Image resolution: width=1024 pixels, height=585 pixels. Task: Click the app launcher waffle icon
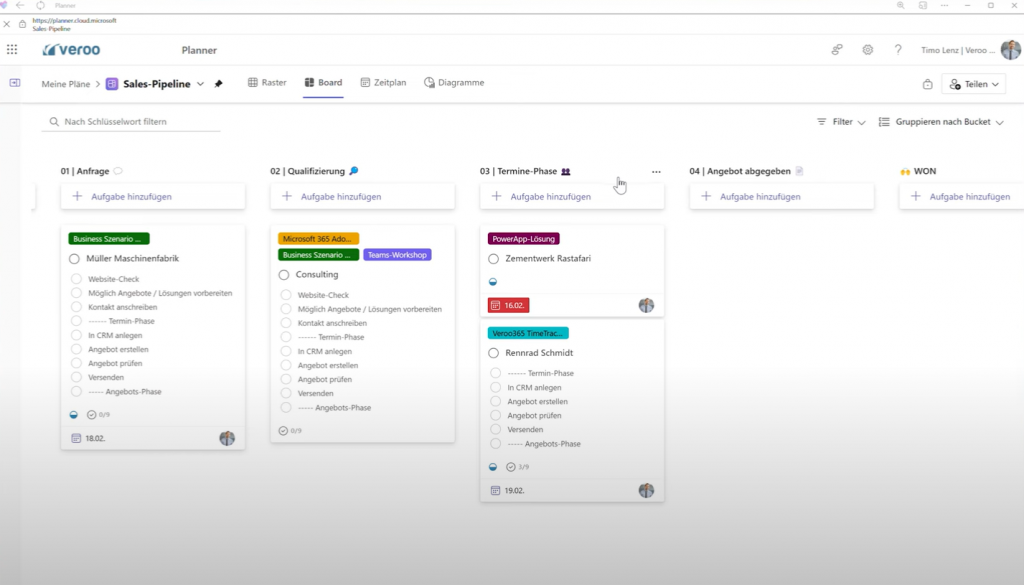coord(11,49)
